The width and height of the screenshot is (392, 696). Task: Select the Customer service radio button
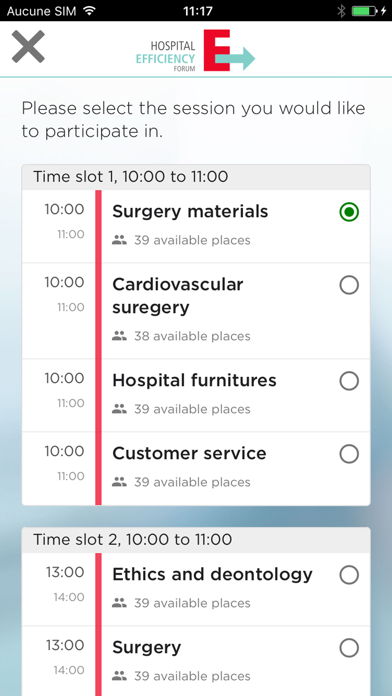click(349, 454)
